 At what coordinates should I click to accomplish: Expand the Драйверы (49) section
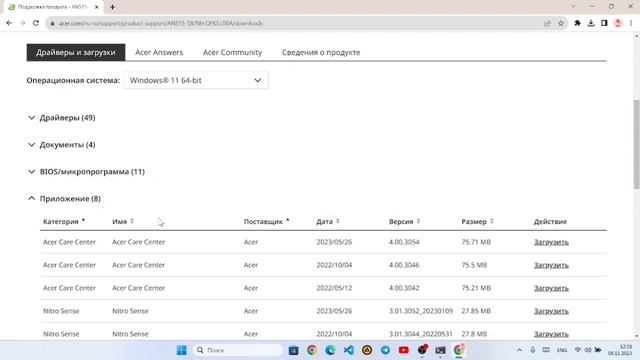[x=62, y=118]
